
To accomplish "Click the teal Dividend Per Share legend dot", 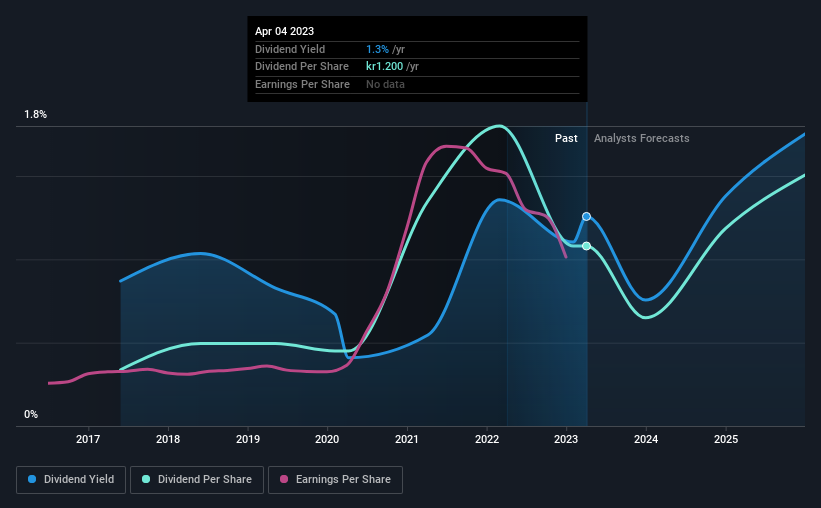I will coord(146,479).
